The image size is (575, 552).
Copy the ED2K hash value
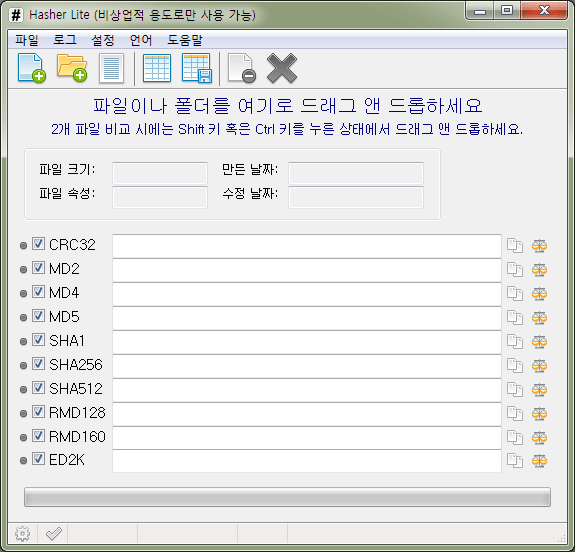click(x=515, y=461)
